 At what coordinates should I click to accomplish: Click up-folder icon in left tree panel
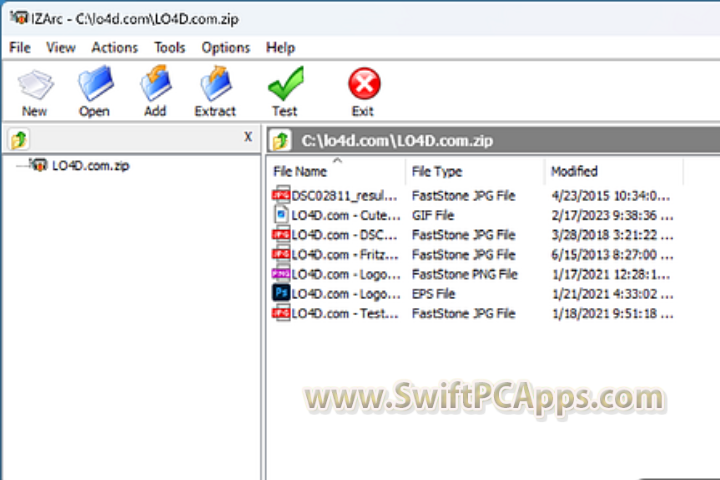pyautogui.click(x=19, y=139)
